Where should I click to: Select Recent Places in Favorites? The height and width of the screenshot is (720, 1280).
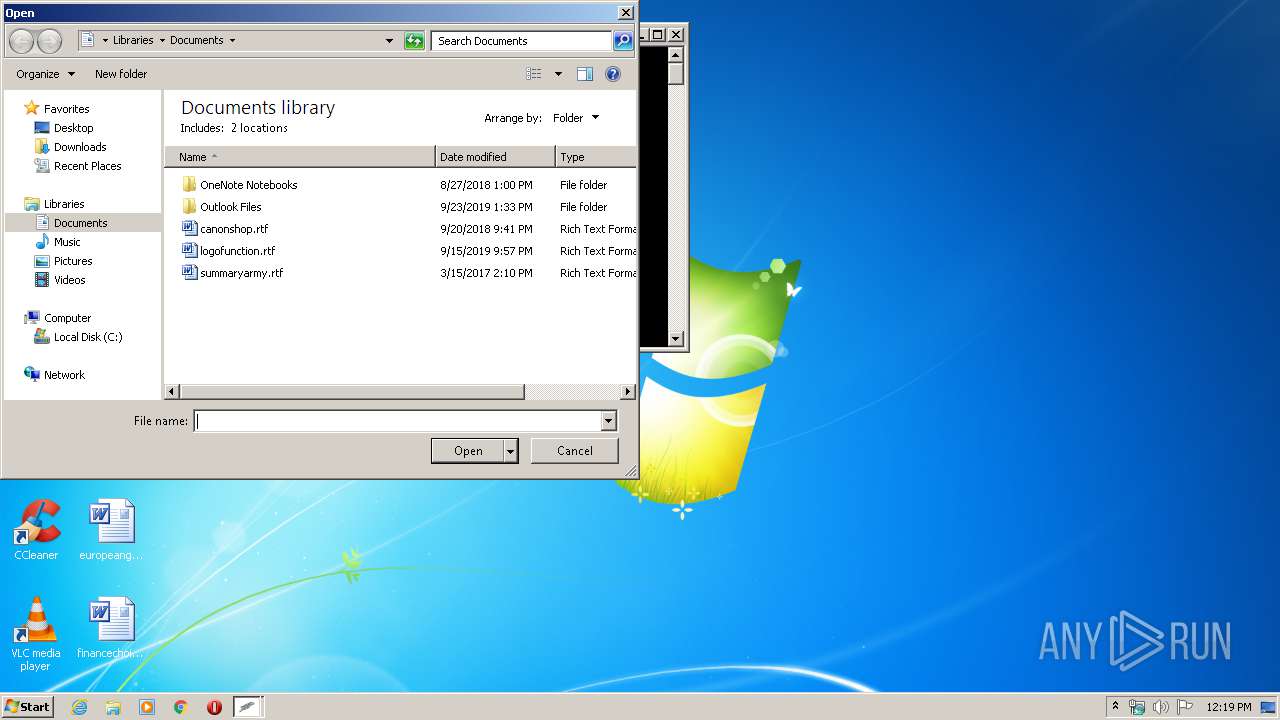[x=87, y=166]
